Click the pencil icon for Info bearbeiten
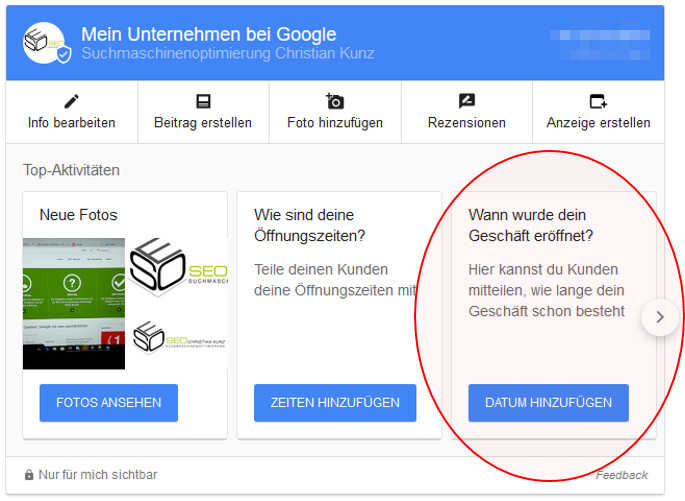The height and width of the screenshot is (501, 685). click(72, 101)
